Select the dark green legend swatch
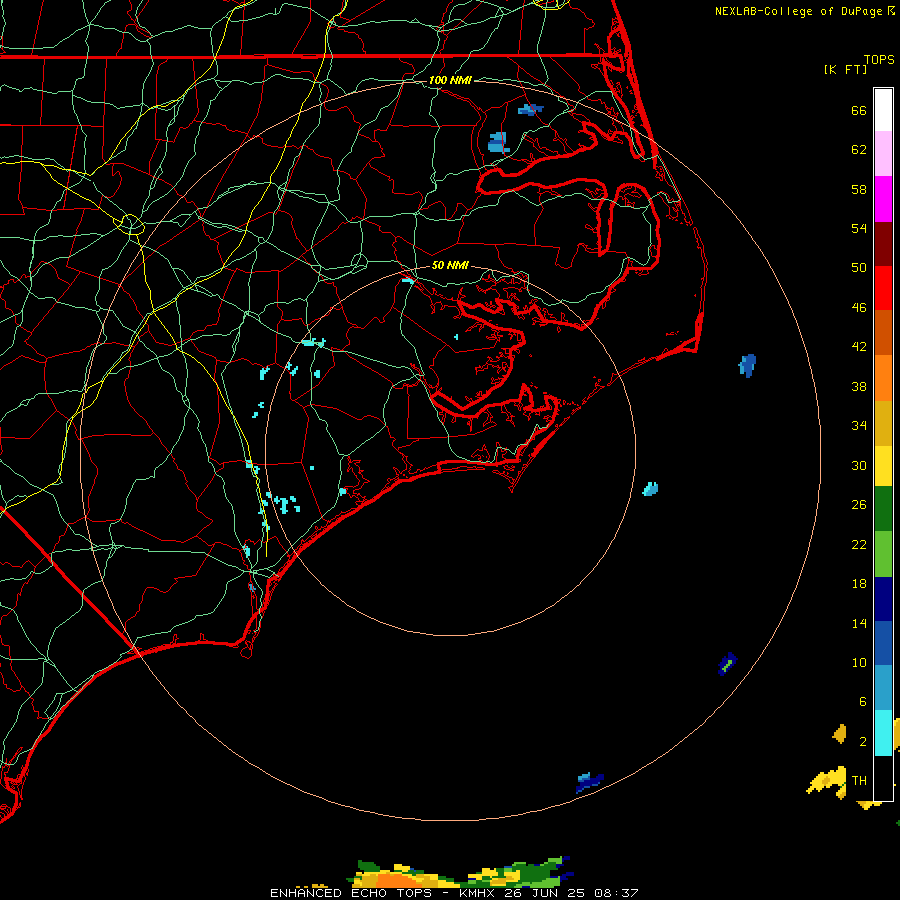The width and height of the screenshot is (900, 900). click(x=883, y=509)
